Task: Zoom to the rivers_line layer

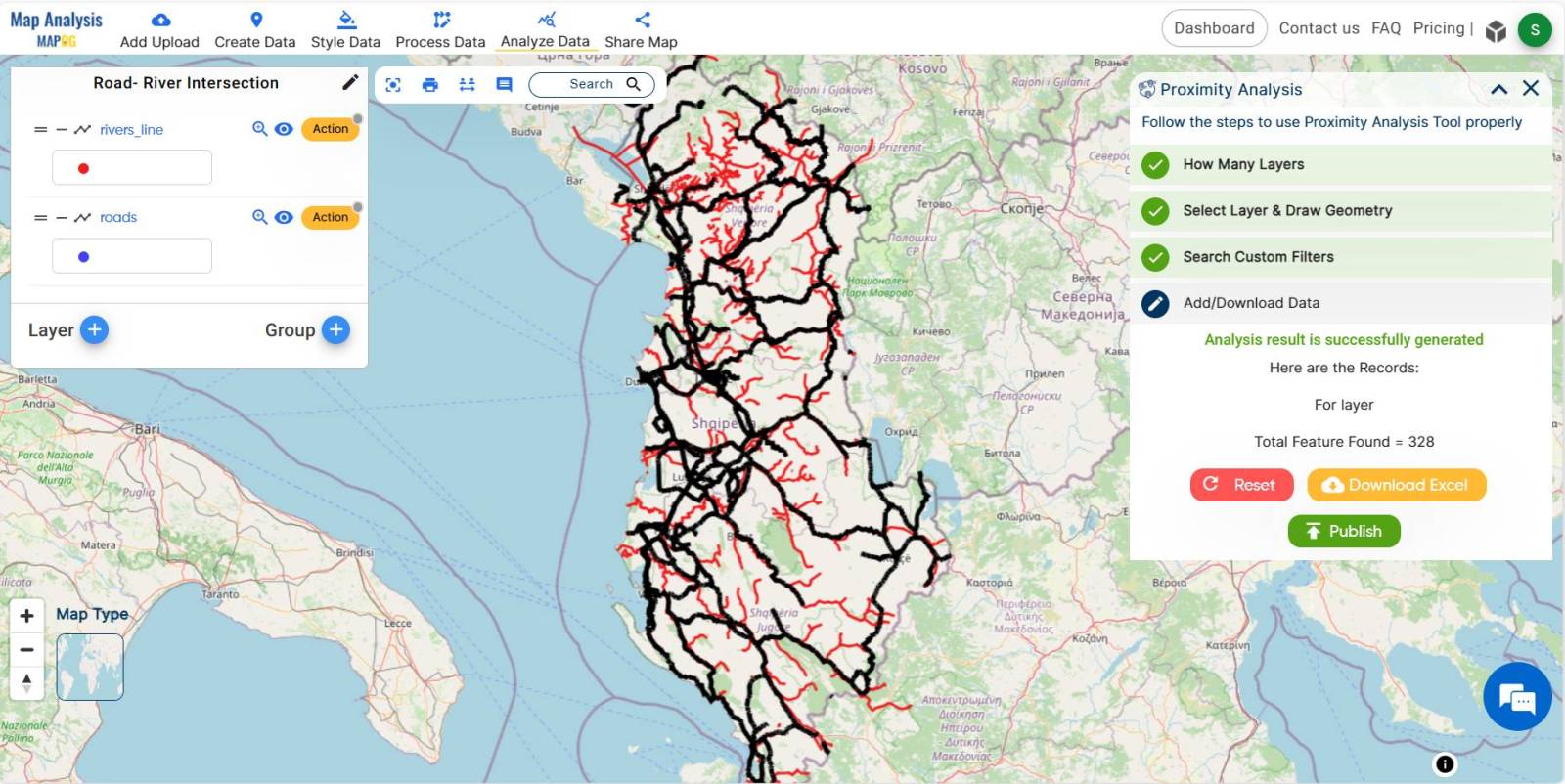Action: (259, 129)
